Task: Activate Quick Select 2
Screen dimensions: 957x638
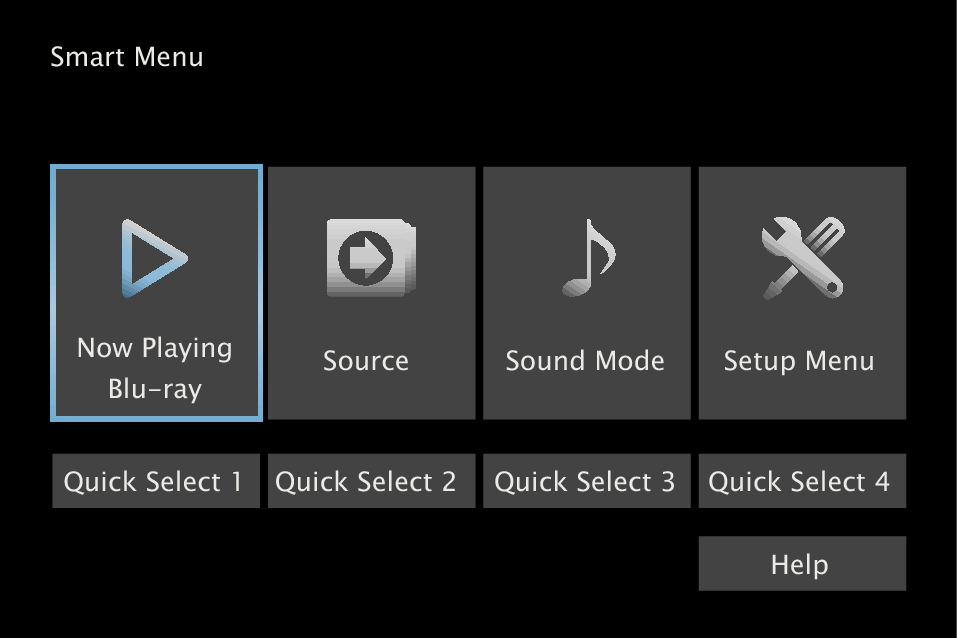Action: (371, 481)
